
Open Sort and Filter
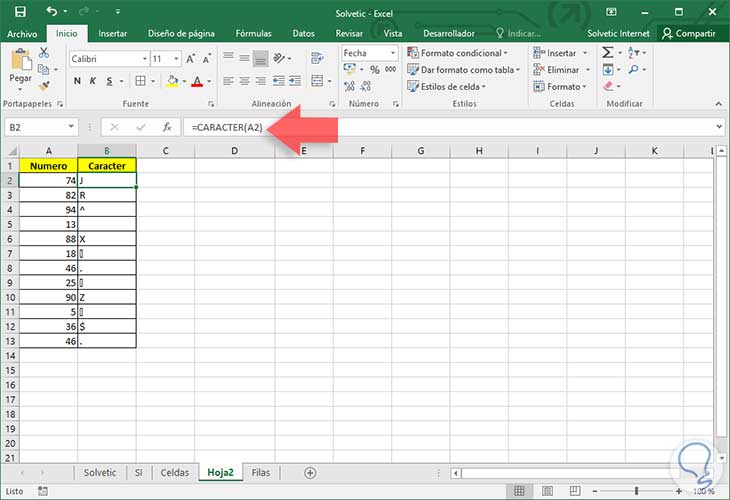coord(633,52)
